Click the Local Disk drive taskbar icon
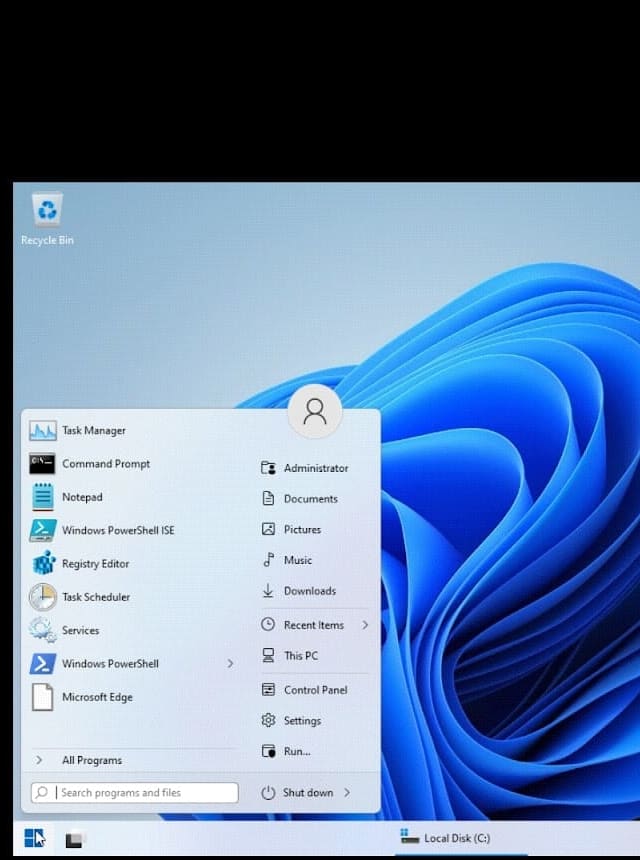This screenshot has width=640, height=860. [409, 836]
